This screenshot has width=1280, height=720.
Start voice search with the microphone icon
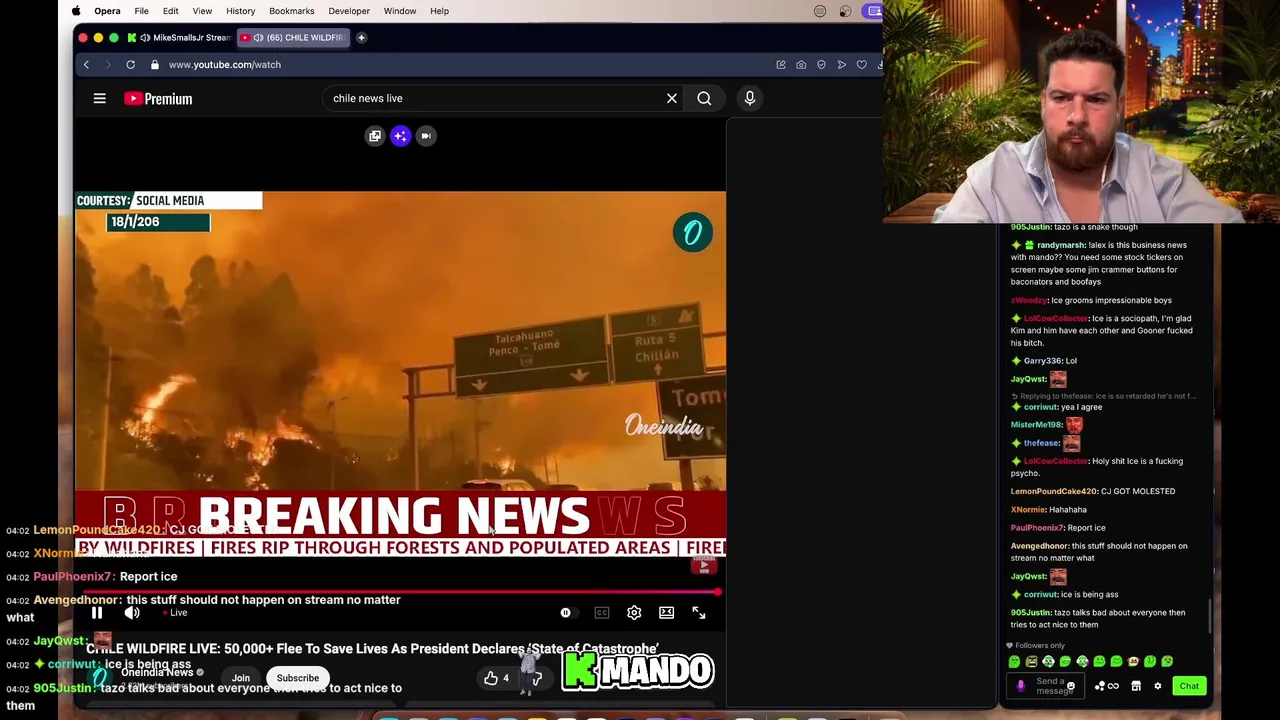click(750, 98)
